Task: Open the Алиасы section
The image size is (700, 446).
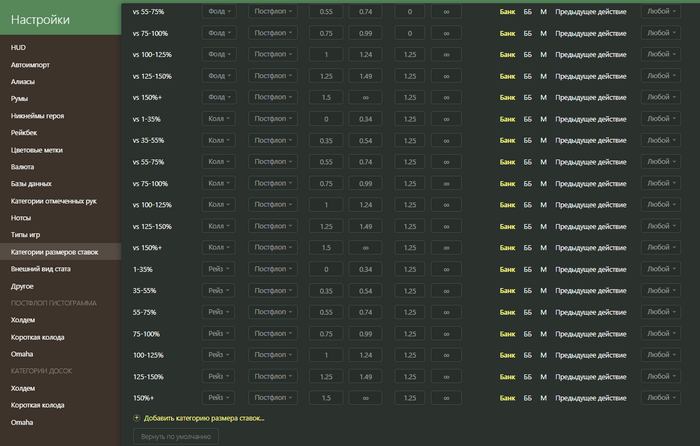Action: [23, 82]
